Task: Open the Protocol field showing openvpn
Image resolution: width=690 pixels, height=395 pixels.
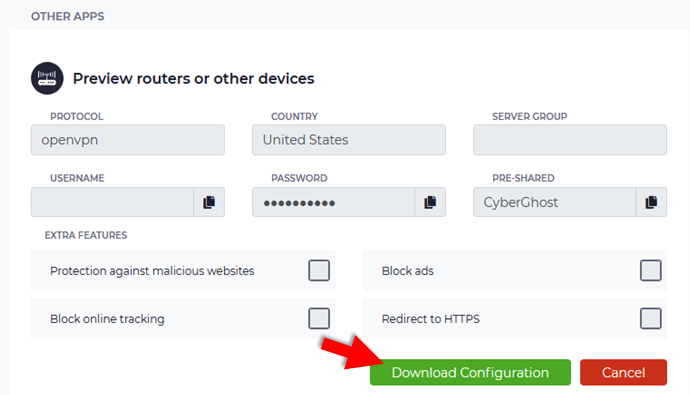Action: (x=128, y=140)
